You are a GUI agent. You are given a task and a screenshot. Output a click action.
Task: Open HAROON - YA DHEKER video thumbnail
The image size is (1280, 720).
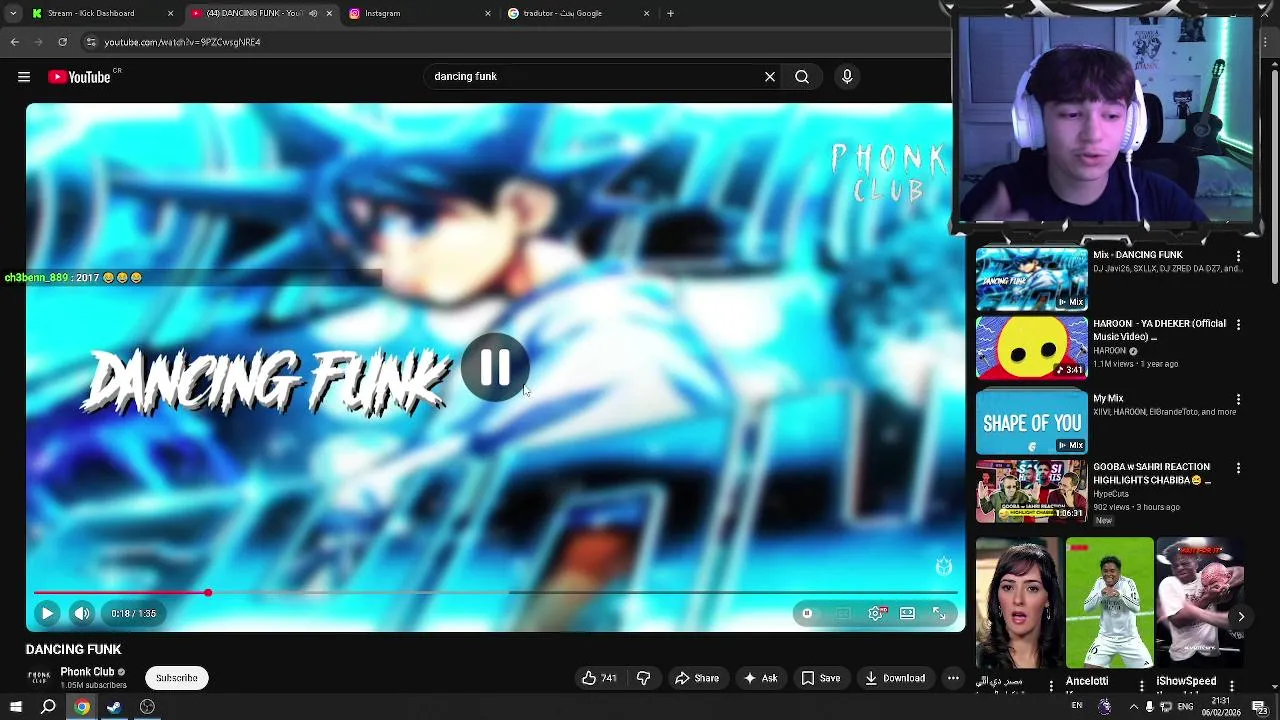click(x=1031, y=348)
